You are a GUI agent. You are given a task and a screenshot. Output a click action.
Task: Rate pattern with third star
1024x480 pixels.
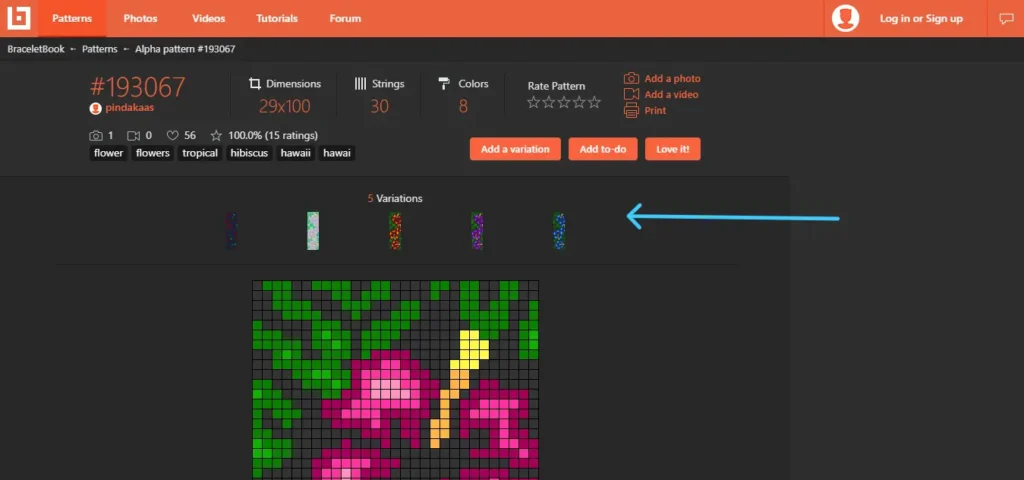click(x=564, y=102)
